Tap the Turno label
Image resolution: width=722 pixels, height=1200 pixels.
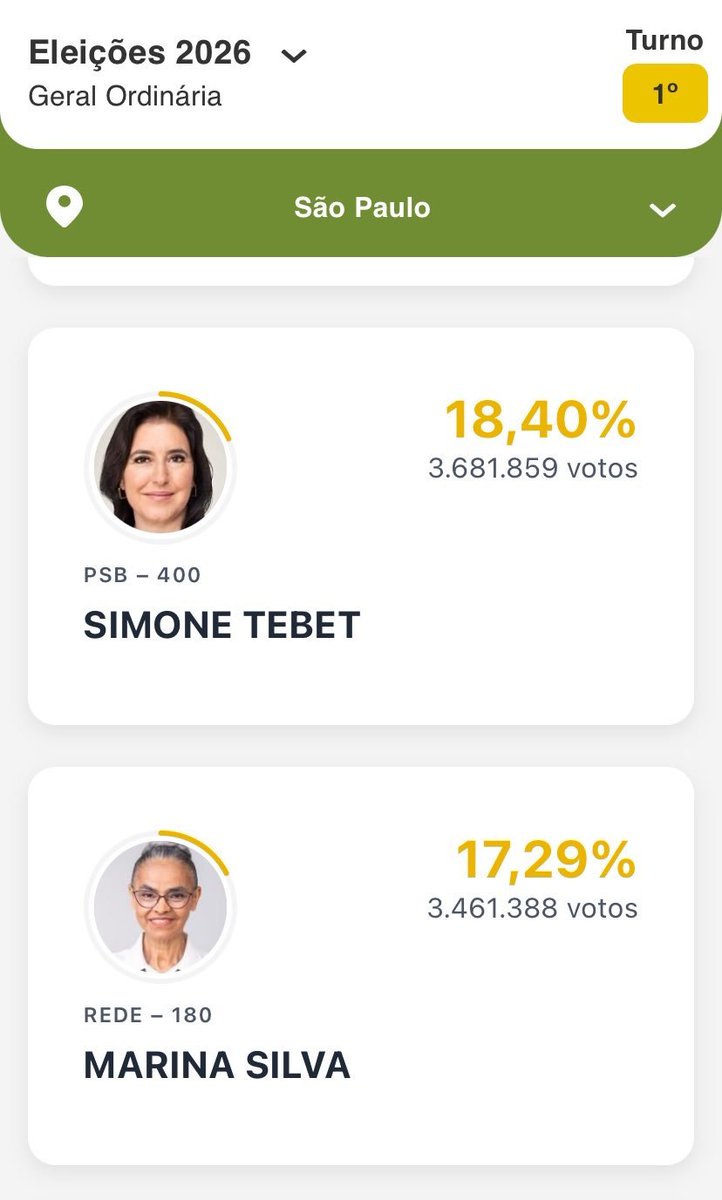pos(665,41)
